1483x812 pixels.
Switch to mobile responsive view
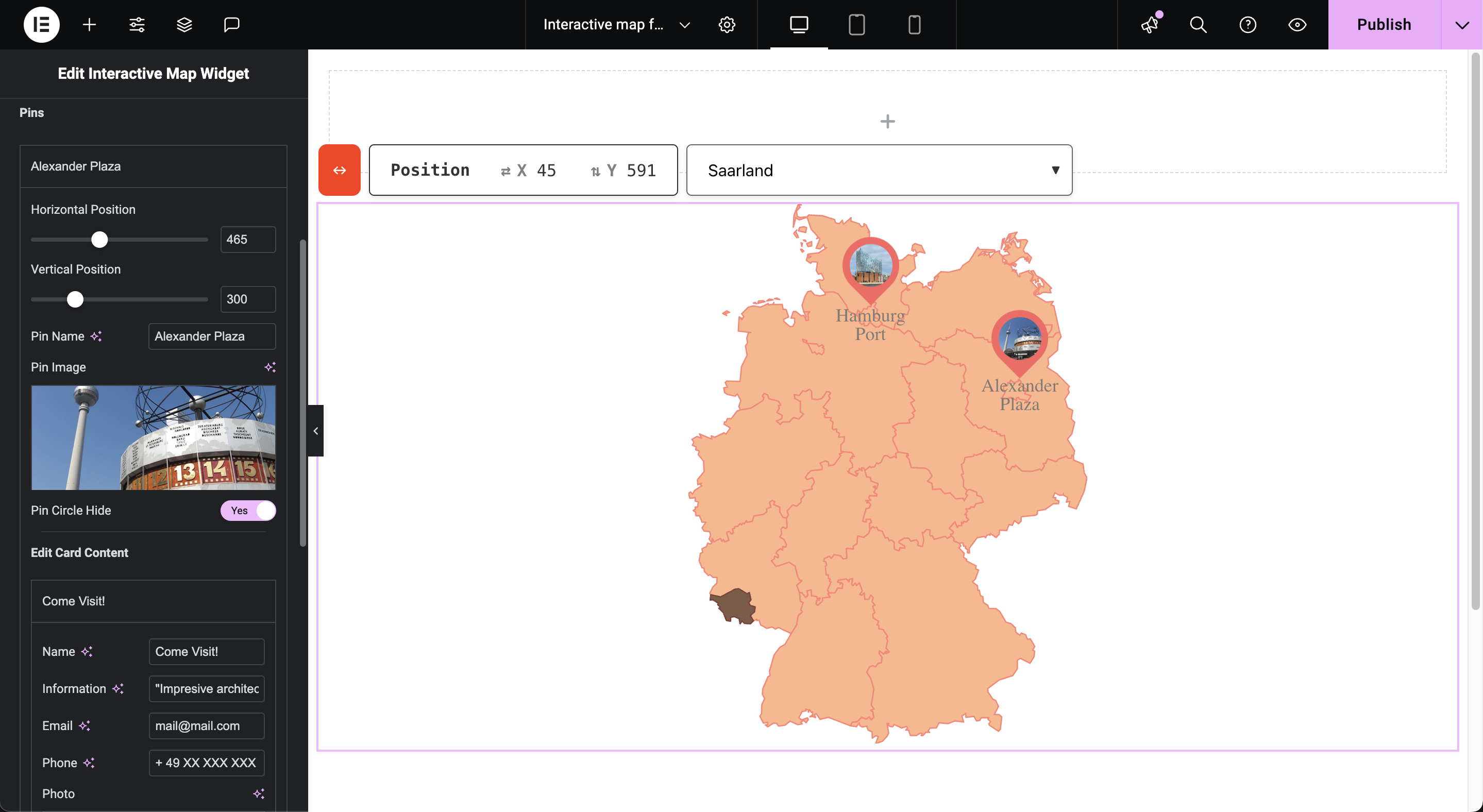tap(914, 25)
